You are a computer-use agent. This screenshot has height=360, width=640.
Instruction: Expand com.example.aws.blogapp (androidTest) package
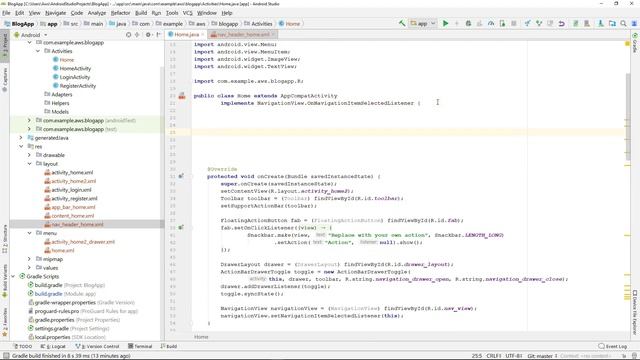click(29, 120)
